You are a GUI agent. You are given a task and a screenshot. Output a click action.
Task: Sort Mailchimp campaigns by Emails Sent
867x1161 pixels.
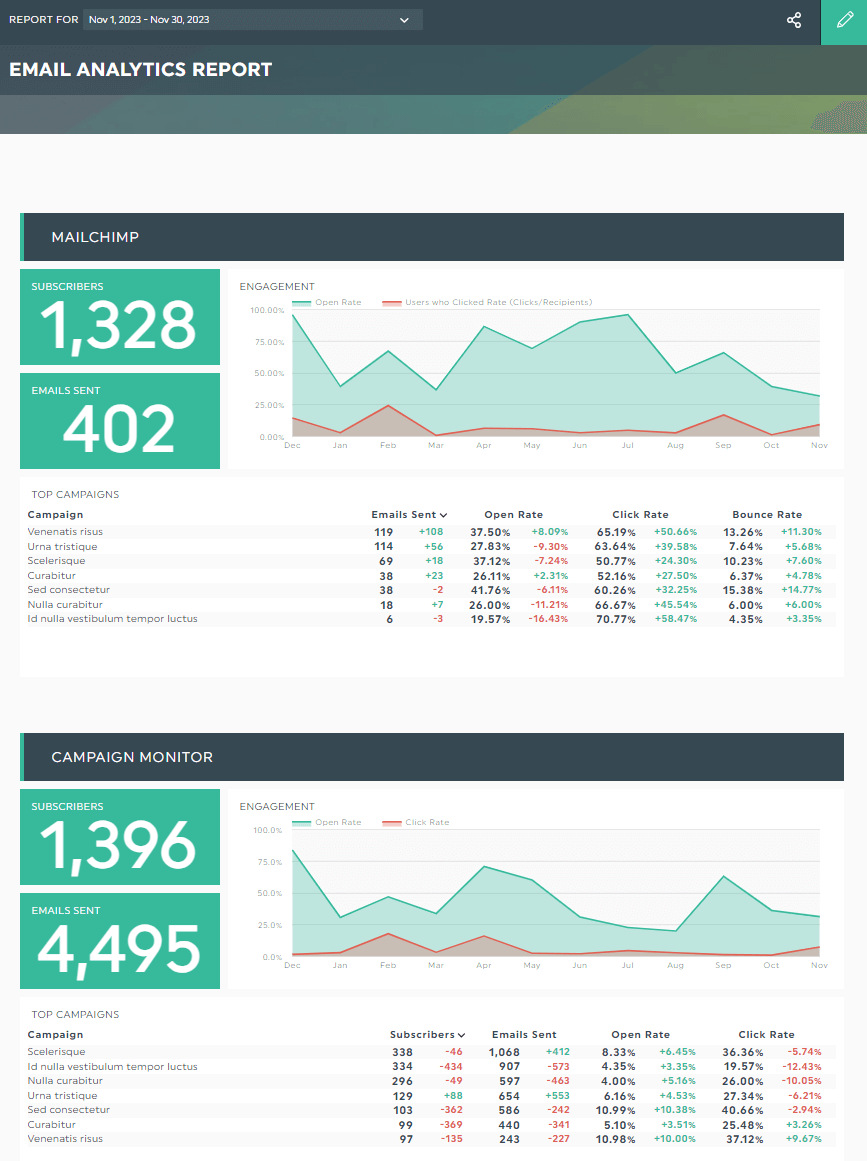(x=409, y=515)
